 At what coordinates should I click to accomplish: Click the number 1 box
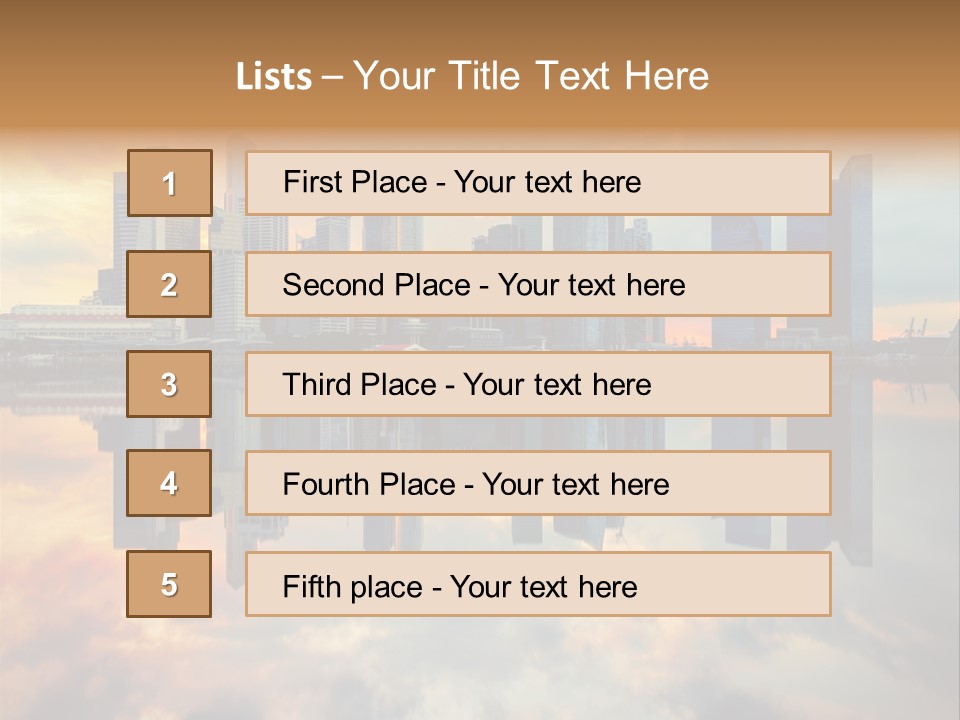pyautogui.click(x=169, y=183)
